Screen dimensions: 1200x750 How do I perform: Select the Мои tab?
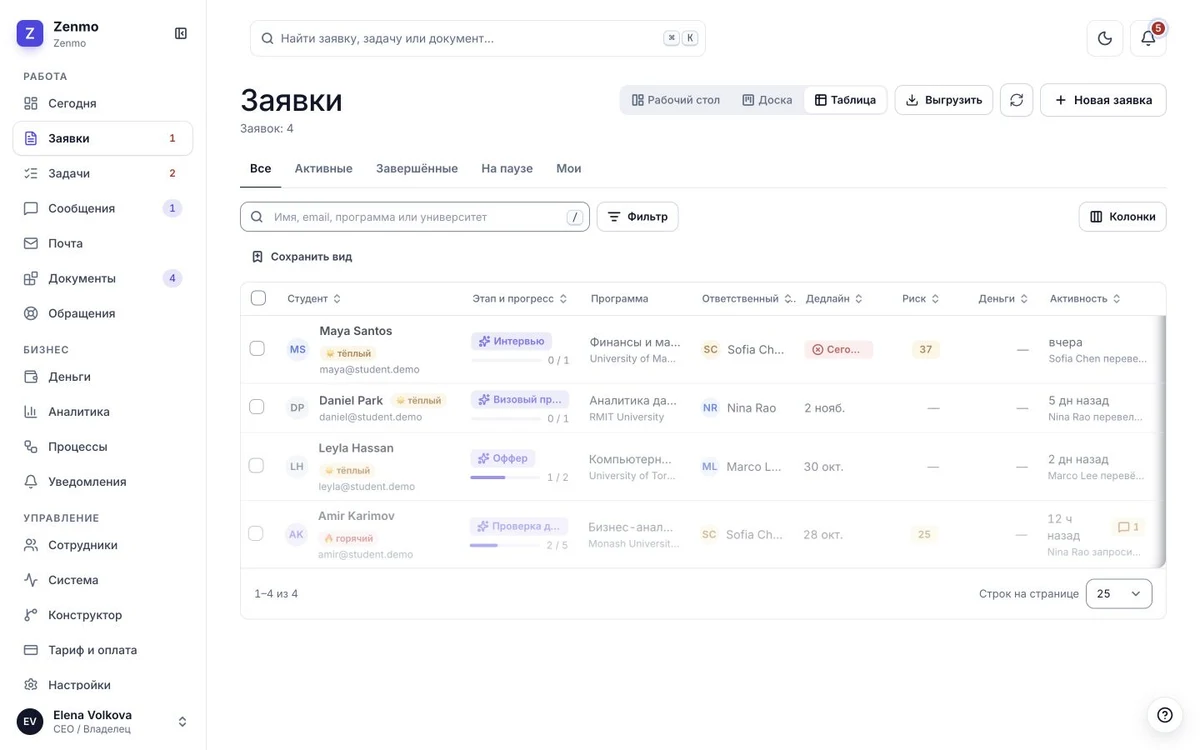coord(569,168)
